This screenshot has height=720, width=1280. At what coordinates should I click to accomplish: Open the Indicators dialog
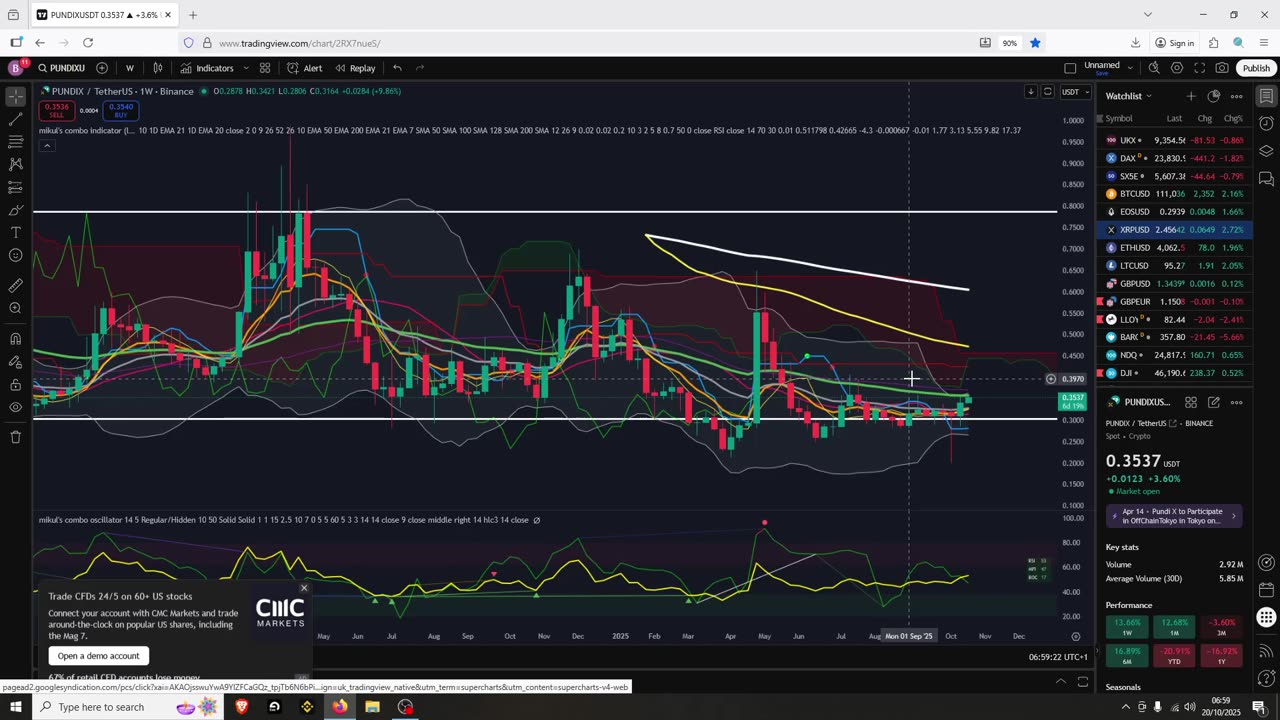(x=207, y=68)
